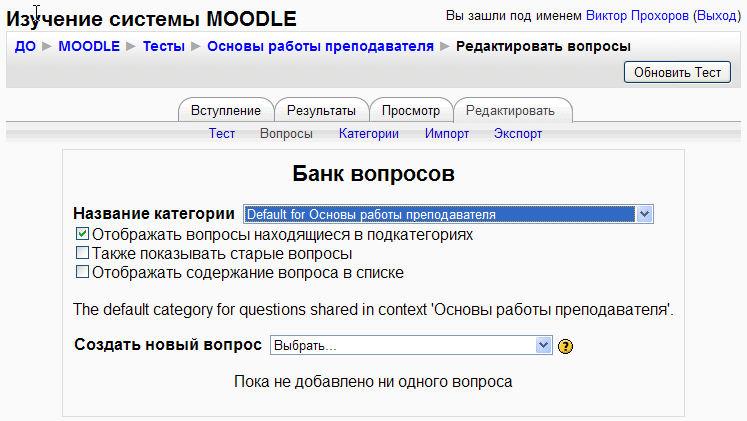Open the Виктор Прохоров profile link
747x421 pixels.
pyautogui.click(x=637, y=16)
